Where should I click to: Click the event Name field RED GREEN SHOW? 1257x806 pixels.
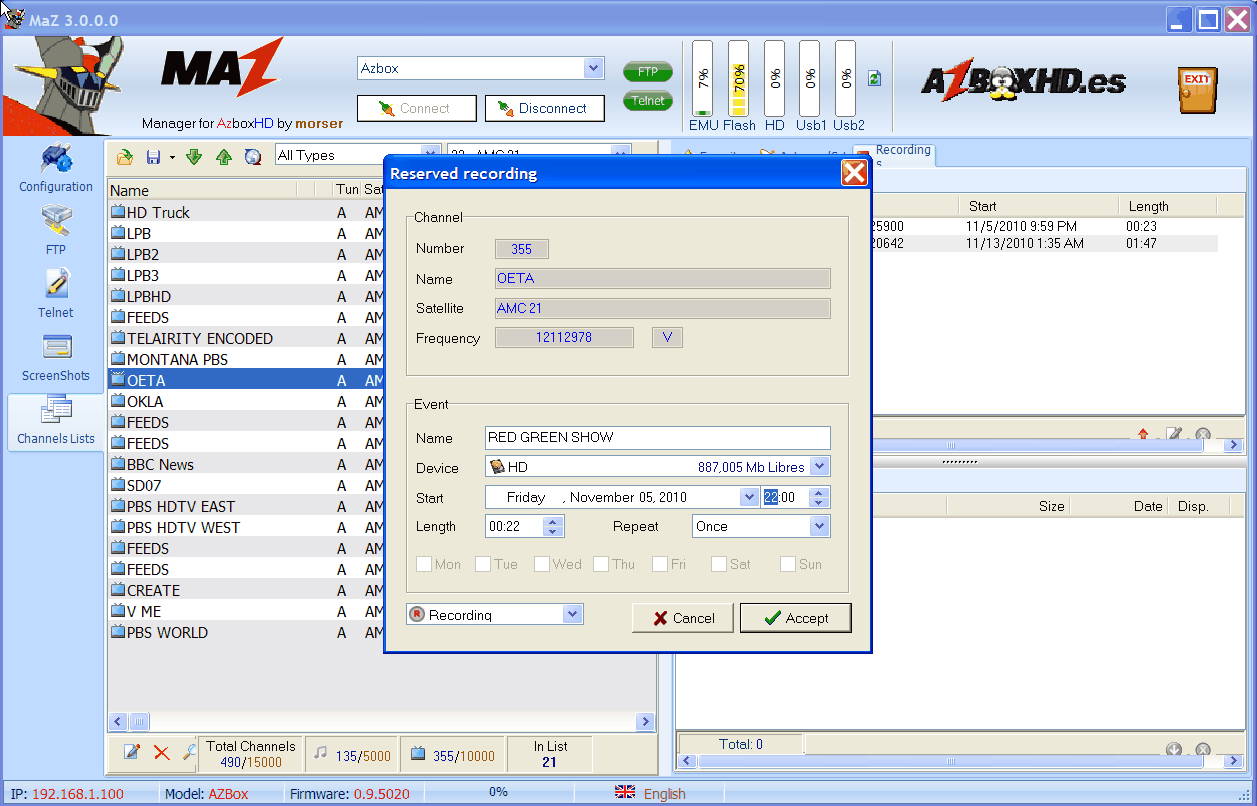coord(657,438)
